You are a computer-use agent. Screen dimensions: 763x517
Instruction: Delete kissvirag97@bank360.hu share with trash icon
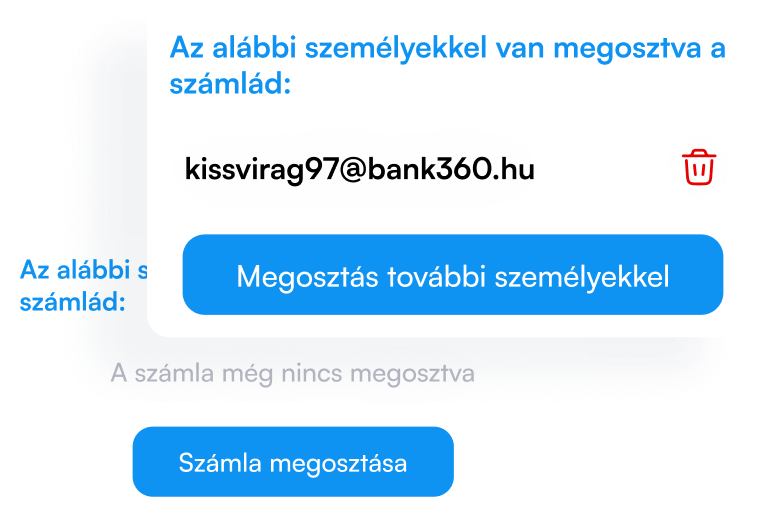click(699, 167)
